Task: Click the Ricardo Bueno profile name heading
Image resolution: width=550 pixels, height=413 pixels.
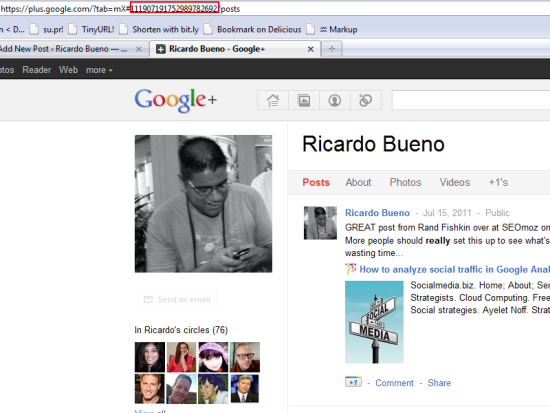Action: tap(374, 144)
